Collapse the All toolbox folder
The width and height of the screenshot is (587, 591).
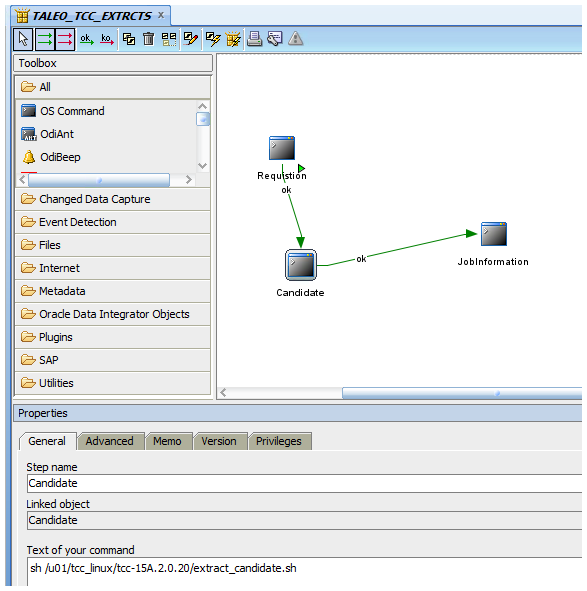pos(112,87)
